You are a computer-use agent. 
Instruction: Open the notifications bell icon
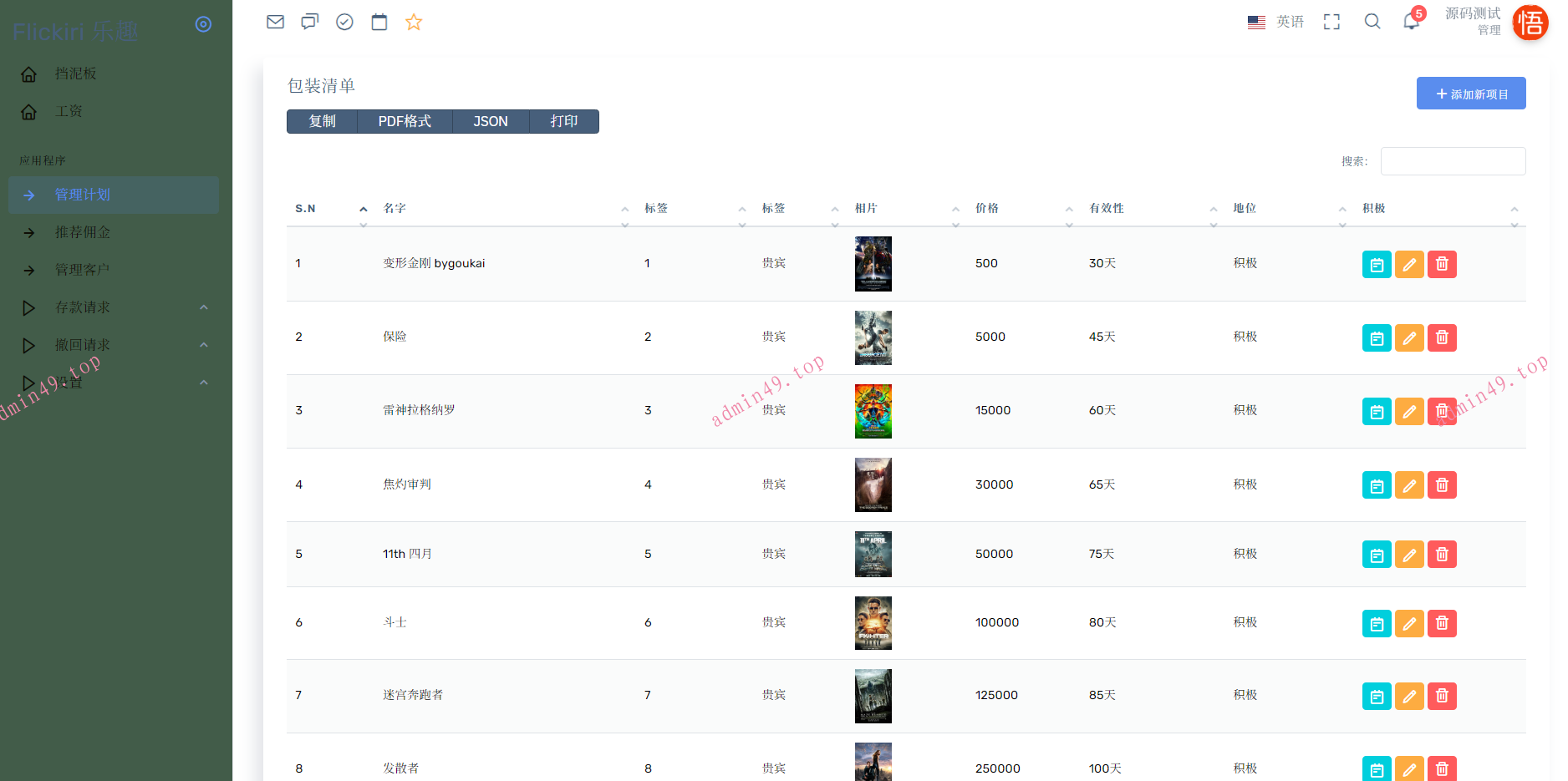pyautogui.click(x=1411, y=22)
